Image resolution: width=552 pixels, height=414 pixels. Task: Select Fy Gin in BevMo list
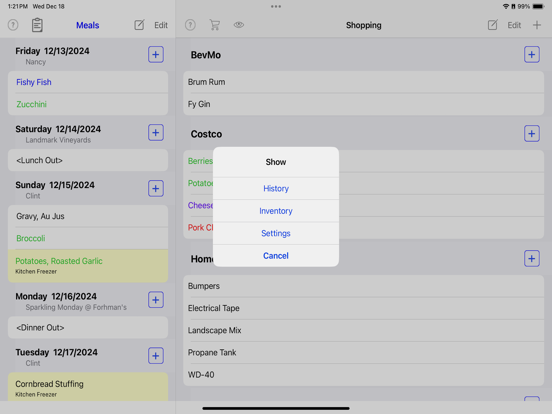[364, 104]
